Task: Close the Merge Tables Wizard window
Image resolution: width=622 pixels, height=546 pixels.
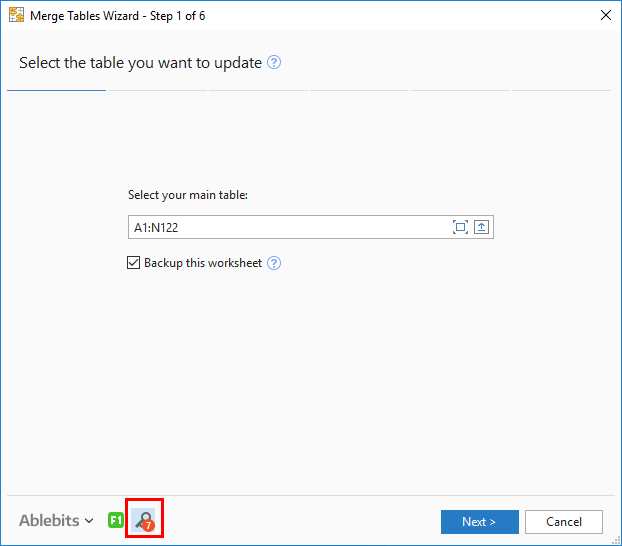Action: click(x=606, y=15)
